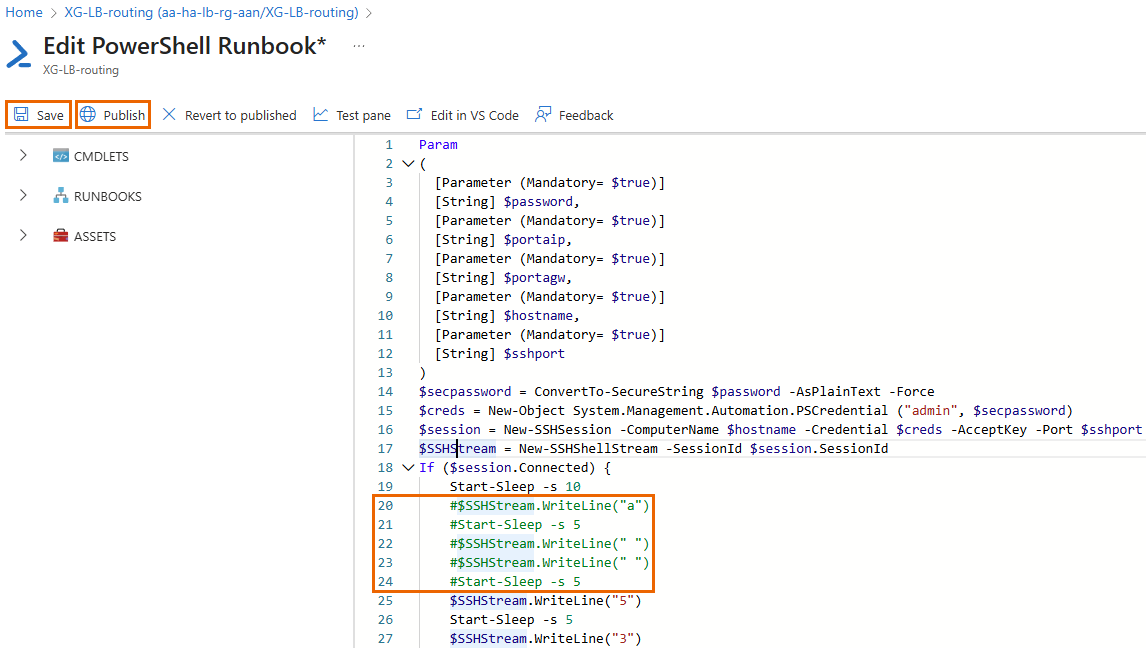
Task: Click the Edit in VS Code icon
Action: (414, 114)
